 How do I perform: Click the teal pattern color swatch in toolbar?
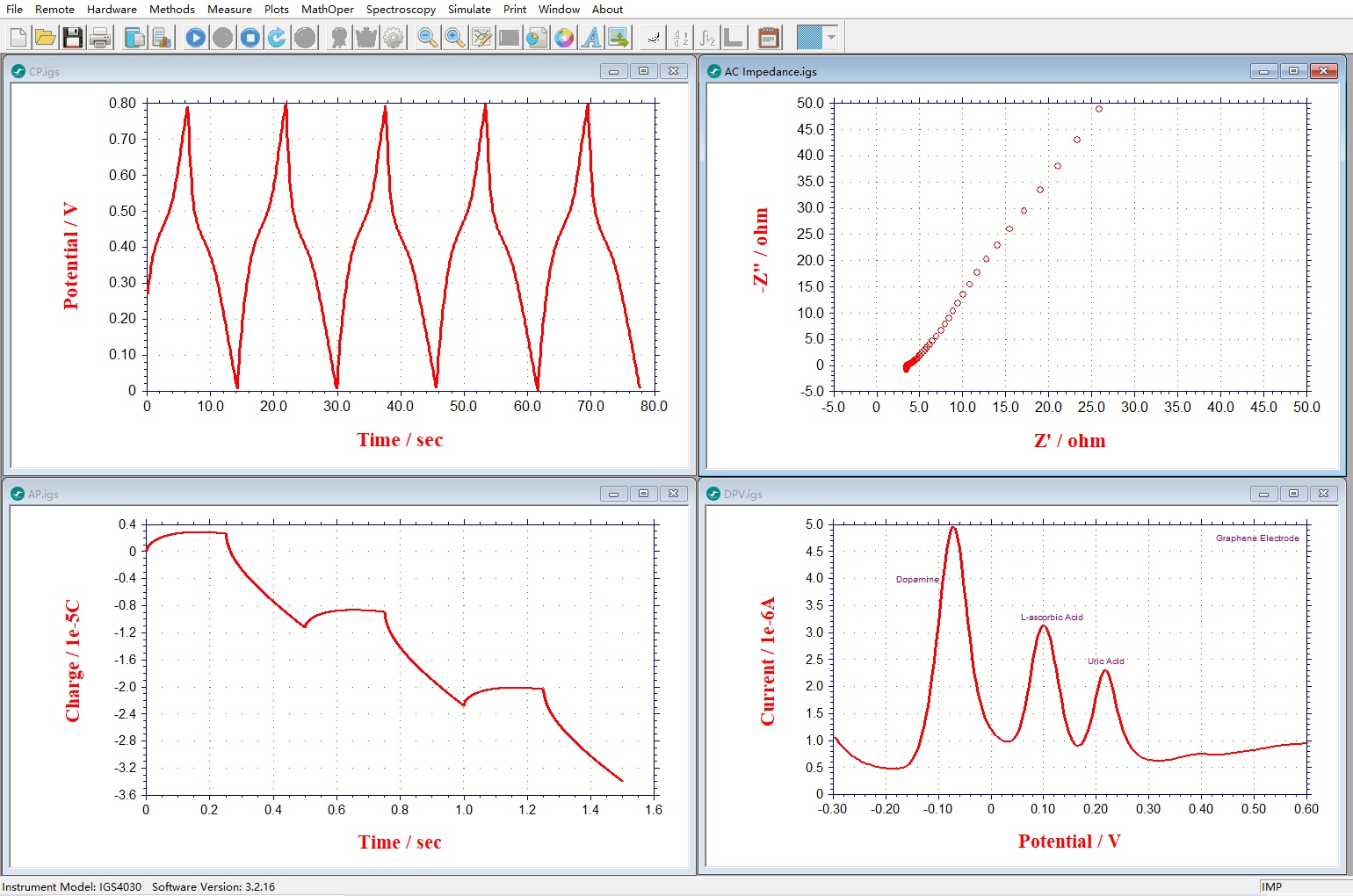point(809,38)
